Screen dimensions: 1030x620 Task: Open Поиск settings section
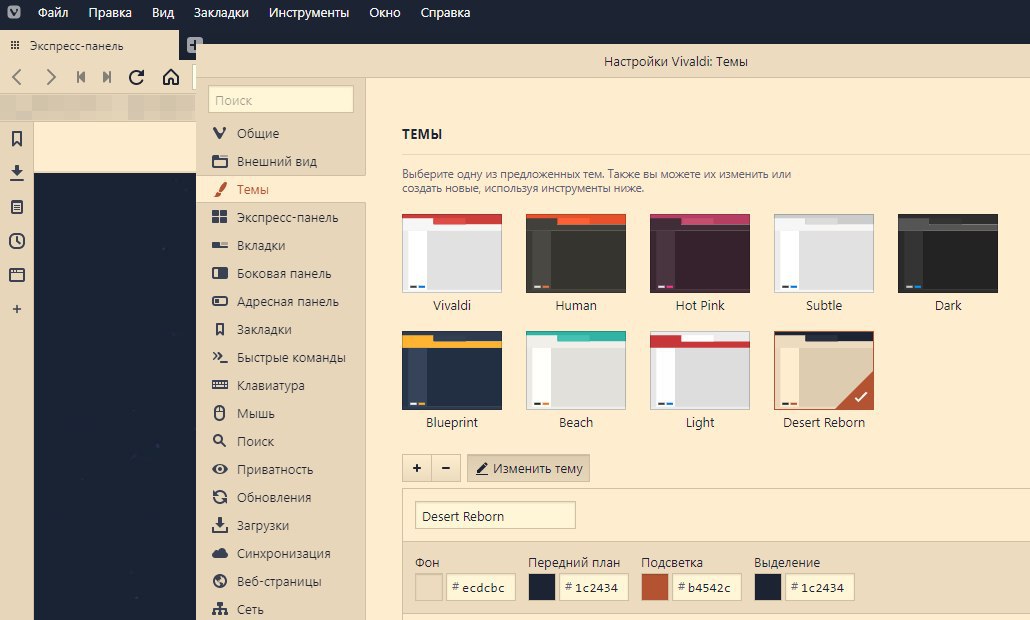(281, 441)
